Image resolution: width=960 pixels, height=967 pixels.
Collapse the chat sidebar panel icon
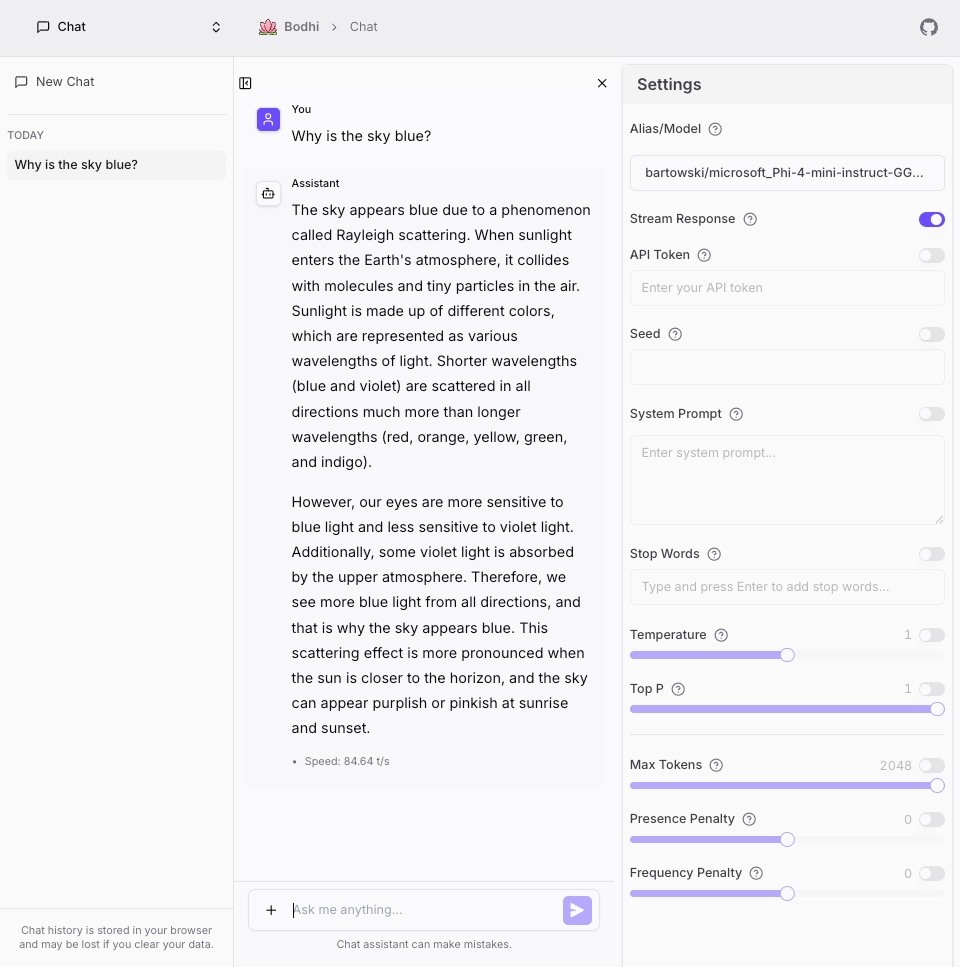246,83
